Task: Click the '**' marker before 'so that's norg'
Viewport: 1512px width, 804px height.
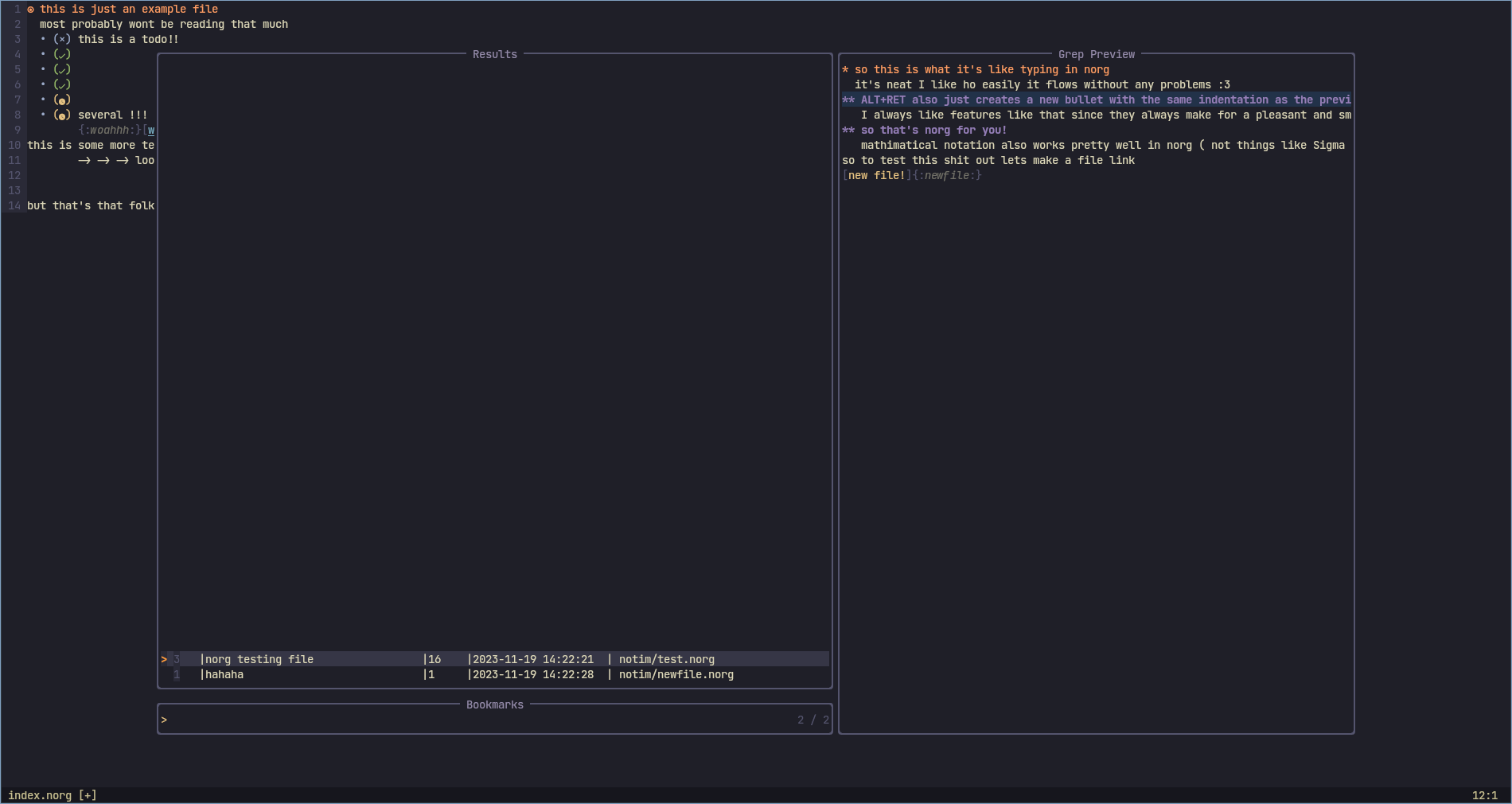Action: point(848,131)
